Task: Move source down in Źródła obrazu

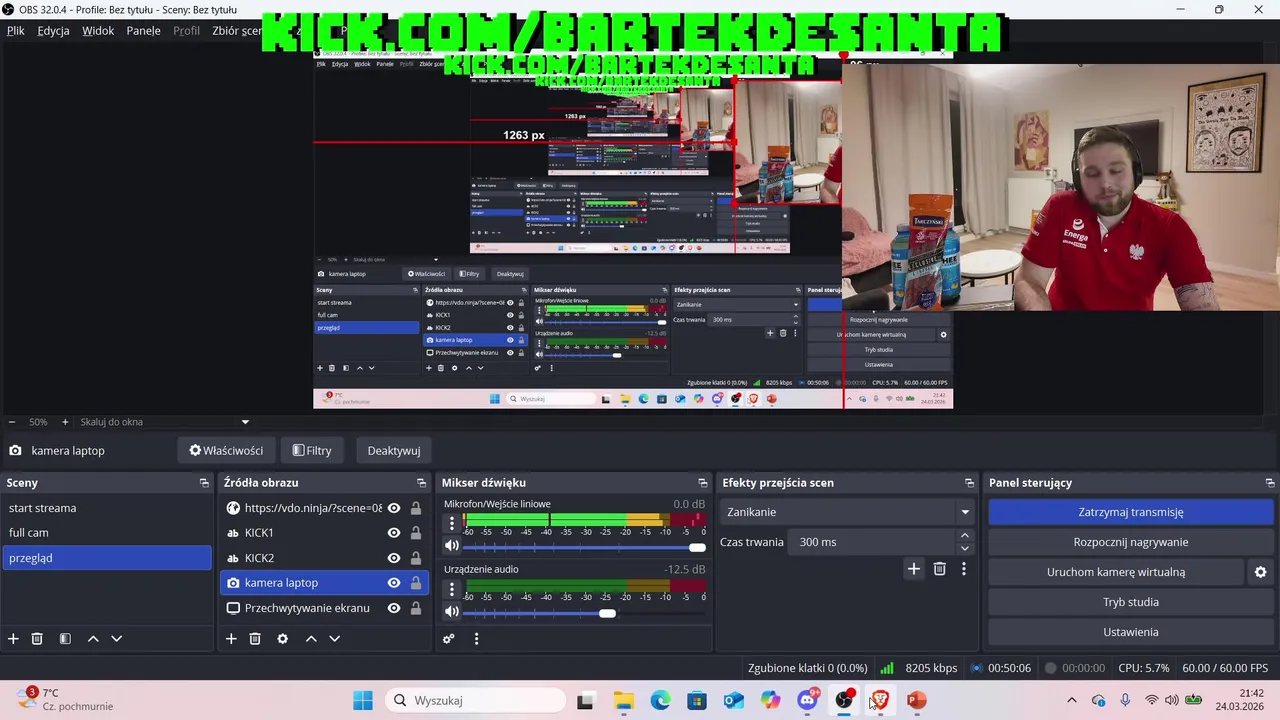Action: click(334, 639)
